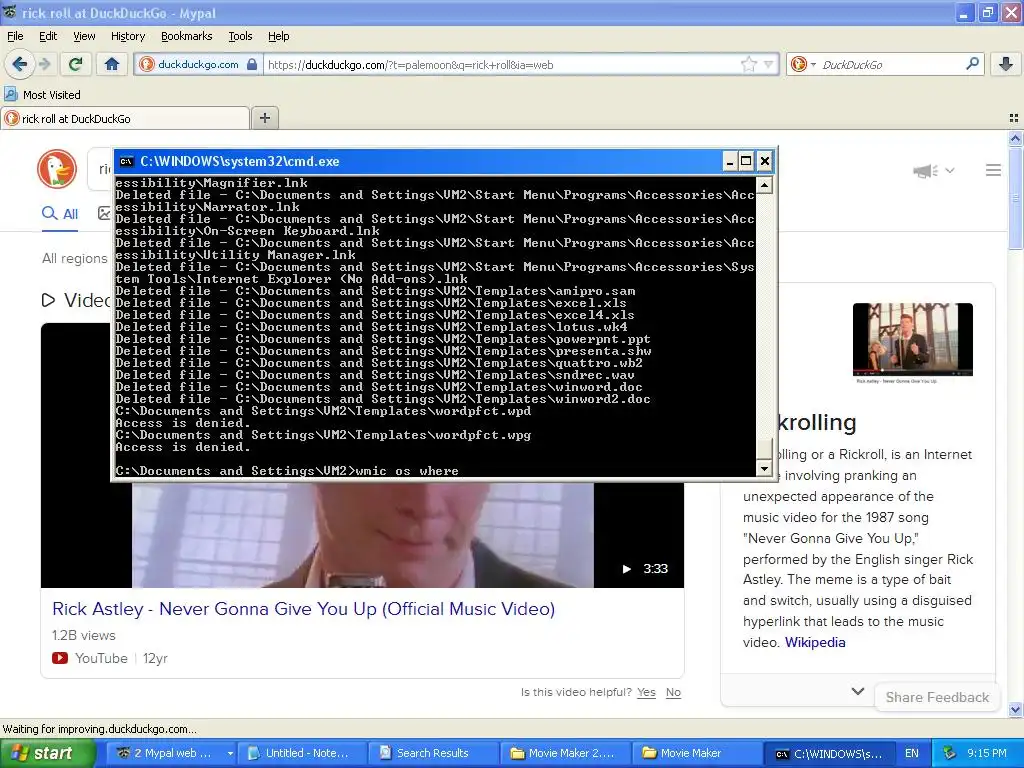Image resolution: width=1024 pixels, height=768 pixels.
Task: Click the padlock site security icon
Action: coord(252,64)
